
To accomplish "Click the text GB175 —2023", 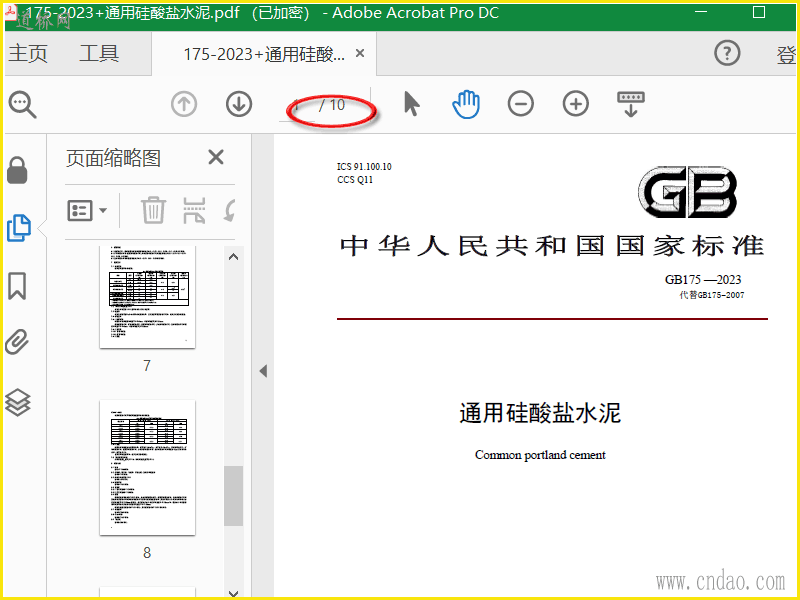I will [x=703, y=280].
